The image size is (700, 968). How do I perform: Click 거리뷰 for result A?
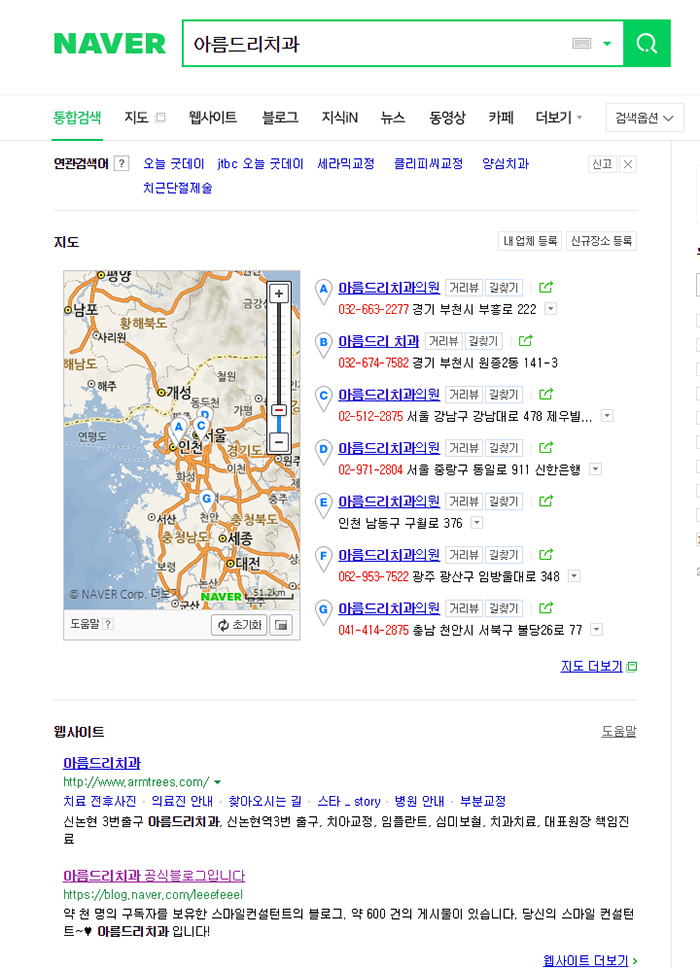click(464, 288)
